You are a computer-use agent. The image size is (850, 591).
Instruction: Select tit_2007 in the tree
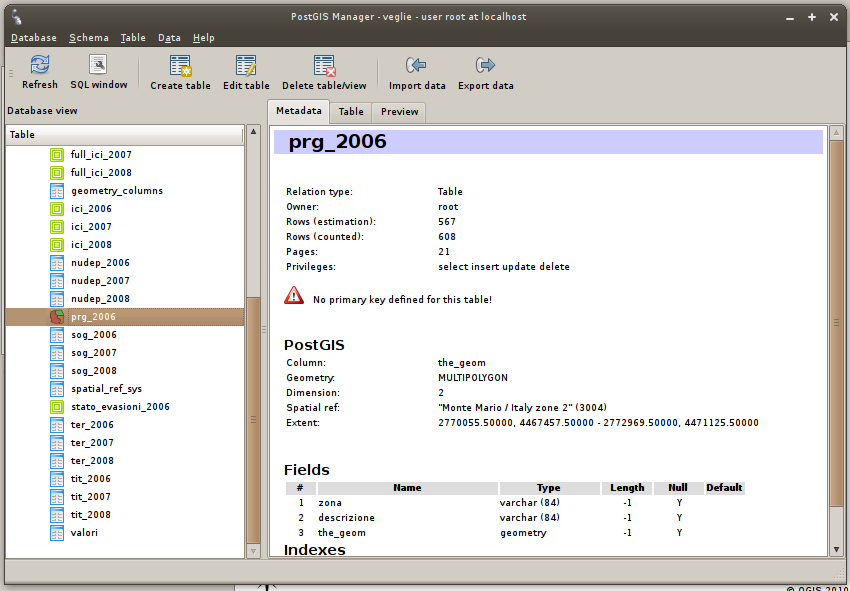[91, 497]
